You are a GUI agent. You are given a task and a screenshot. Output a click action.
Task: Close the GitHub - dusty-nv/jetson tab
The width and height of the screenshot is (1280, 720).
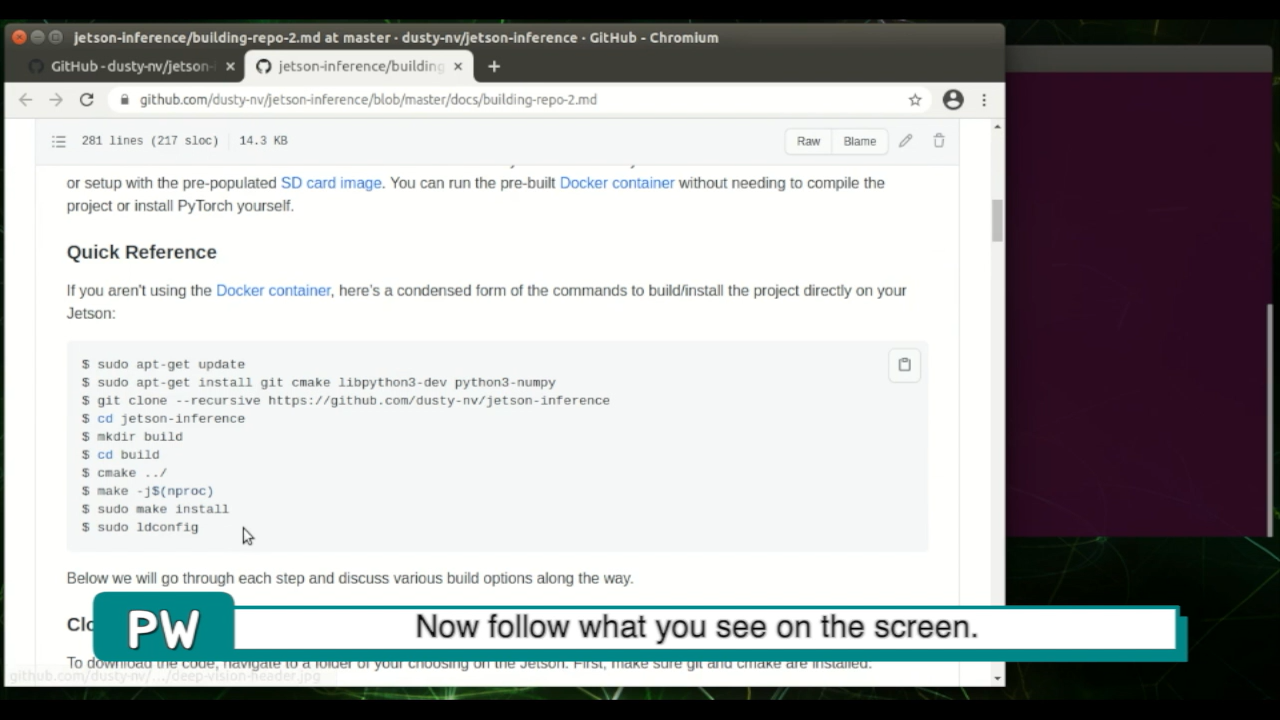tap(230, 66)
